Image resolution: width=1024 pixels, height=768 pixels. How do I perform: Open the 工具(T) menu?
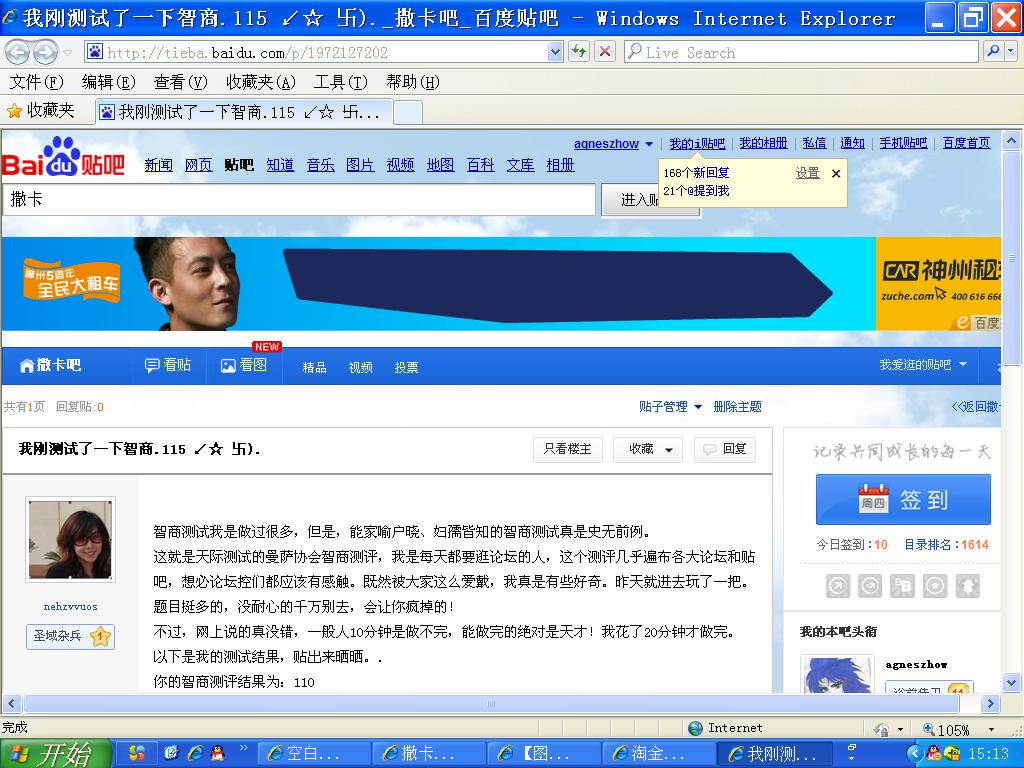(341, 82)
